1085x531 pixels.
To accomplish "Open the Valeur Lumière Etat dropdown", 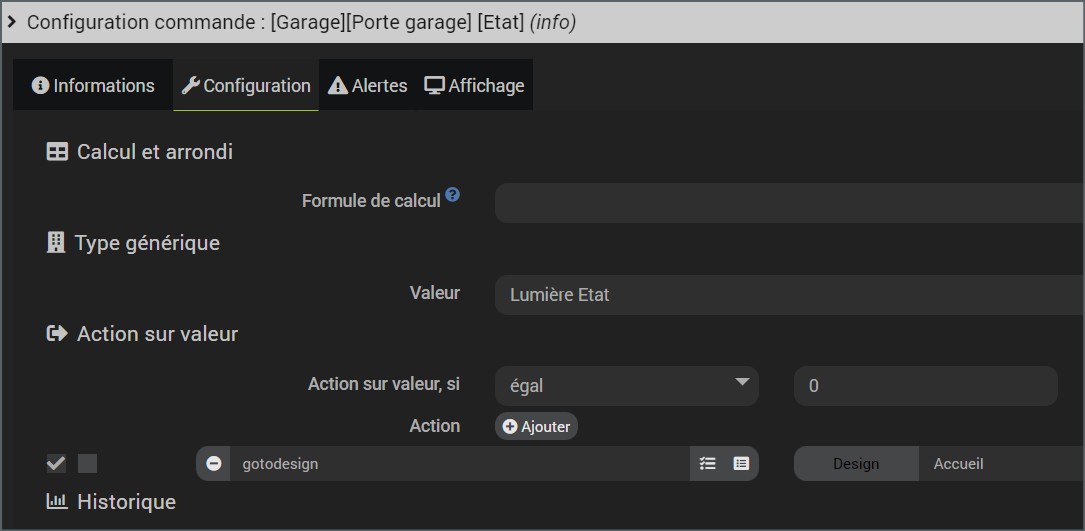I will [790, 295].
